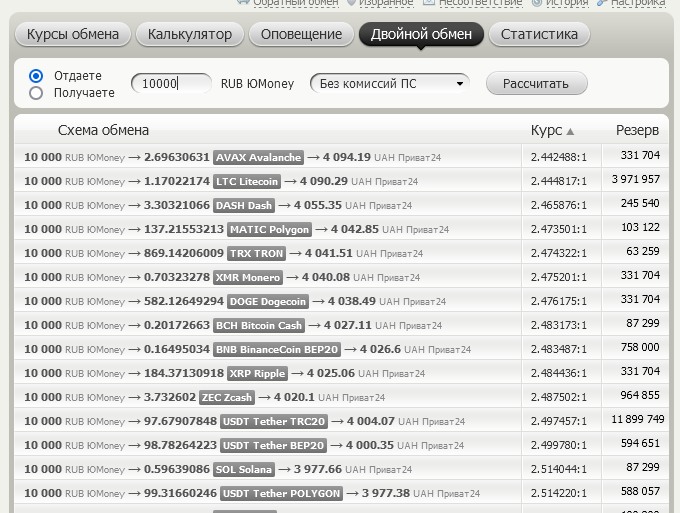The image size is (680, 513).
Task: Sort by the Курс column header
Action: pyautogui.click(x=552, y=130)
